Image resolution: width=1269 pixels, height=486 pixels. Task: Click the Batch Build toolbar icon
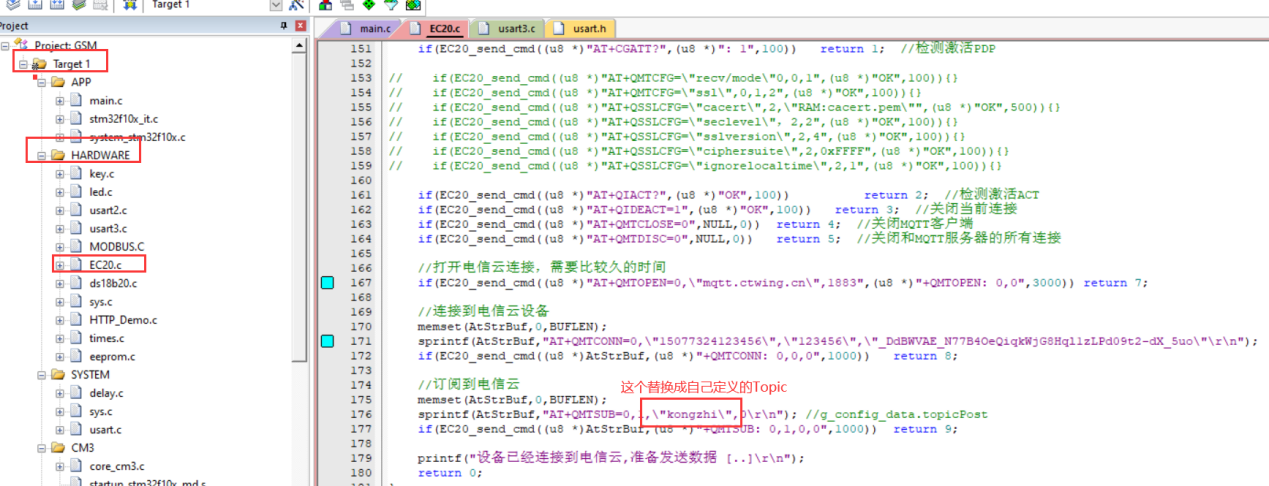click(78, 5)
